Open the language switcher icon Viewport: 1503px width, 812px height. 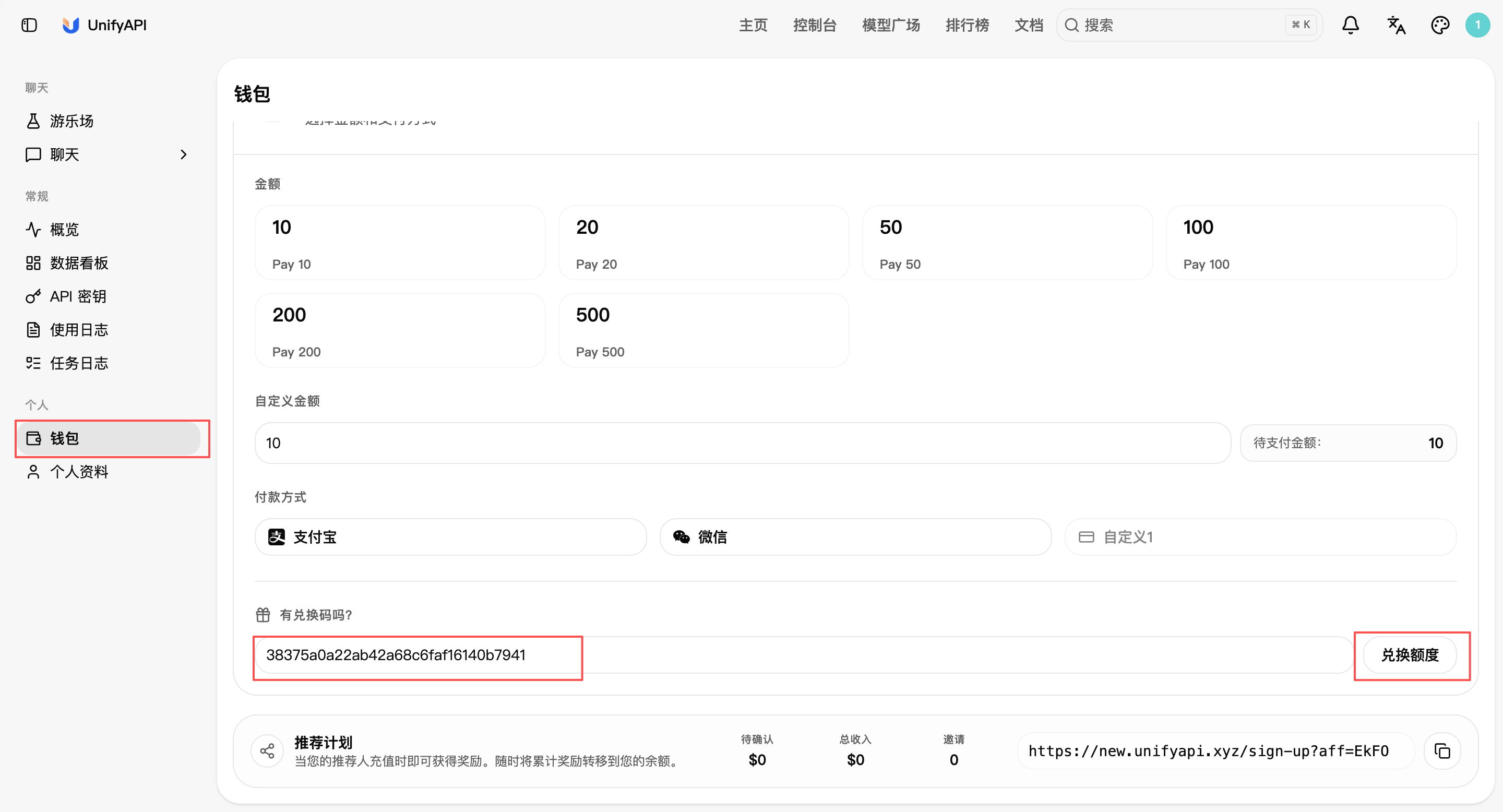pyautogui.click(x=1395, y=25)
